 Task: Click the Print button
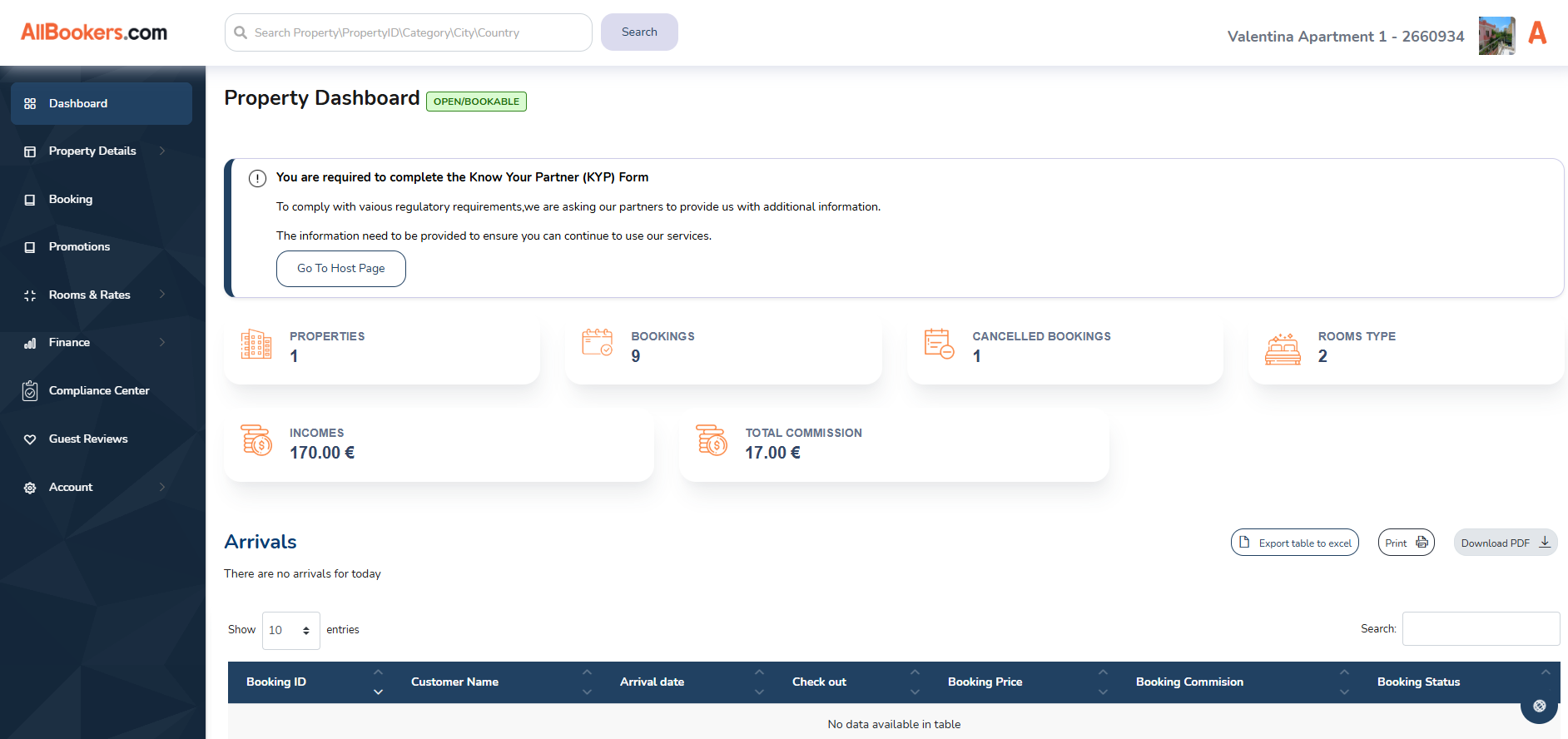1407,543
